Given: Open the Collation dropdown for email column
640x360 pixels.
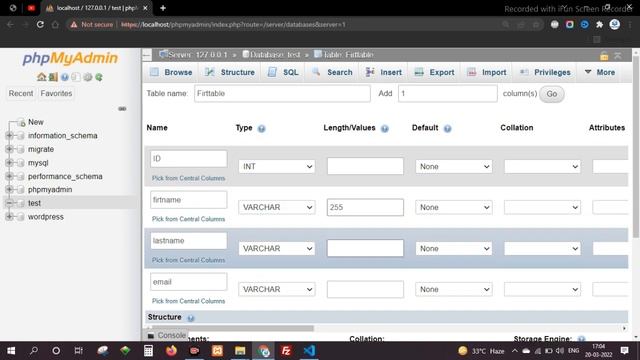Looking at the screenshot, I should (542, 289).
